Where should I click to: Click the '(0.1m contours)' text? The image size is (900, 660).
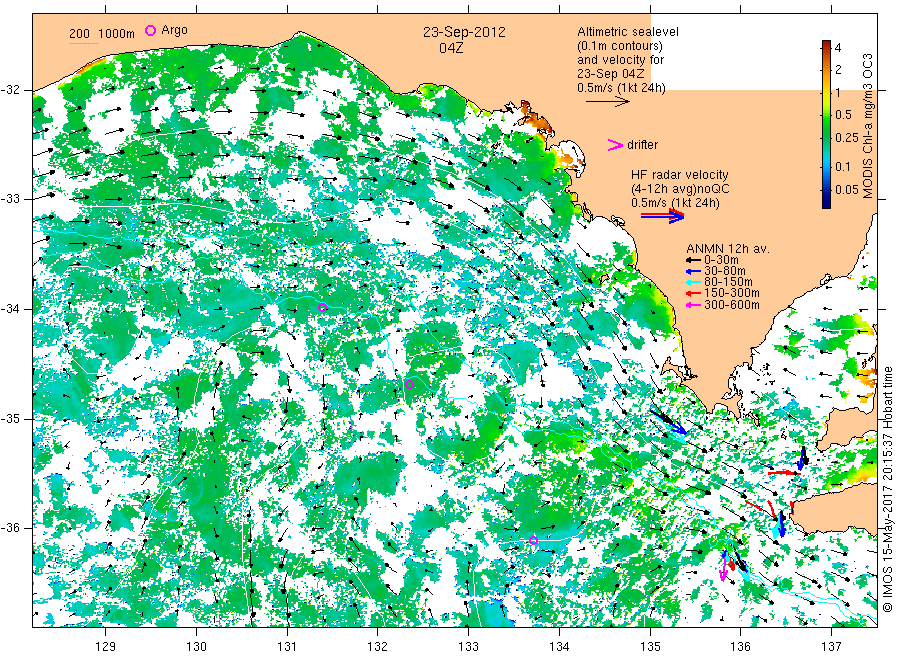coord(620,46)
